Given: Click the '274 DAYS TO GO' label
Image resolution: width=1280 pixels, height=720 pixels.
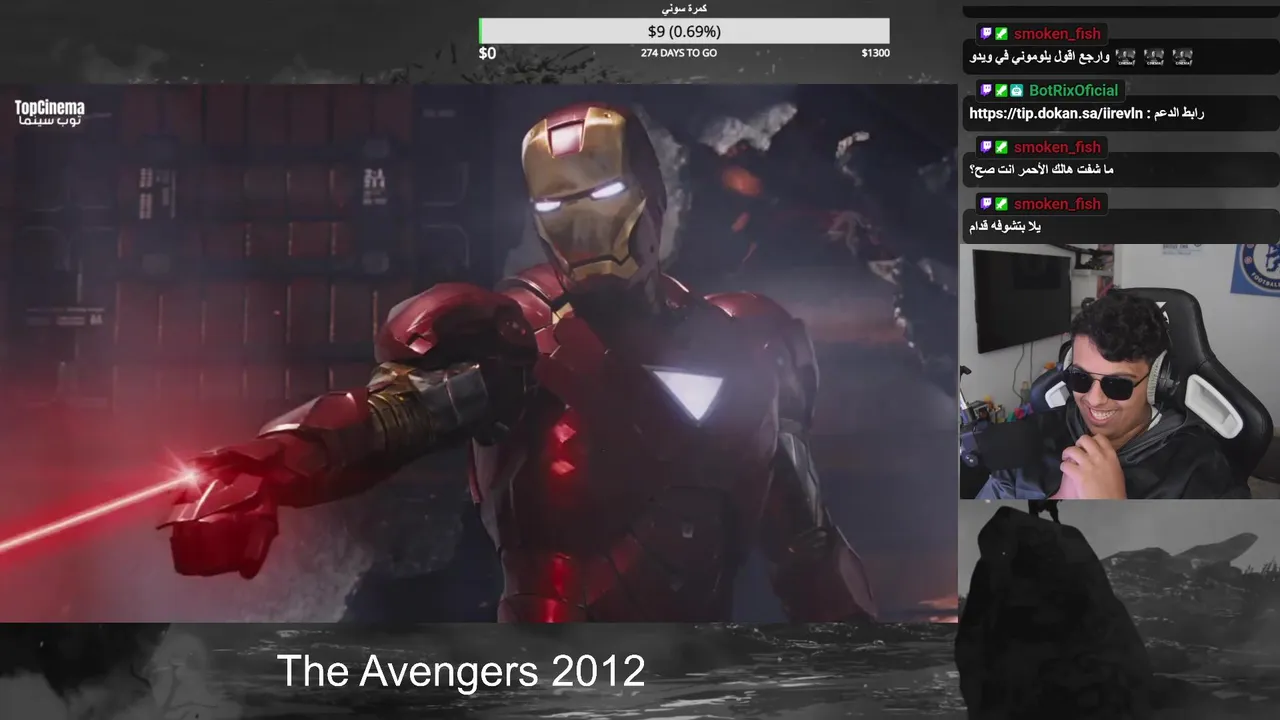Looking at the screenshot, I should pyautogui.click(x=679, y=53).
